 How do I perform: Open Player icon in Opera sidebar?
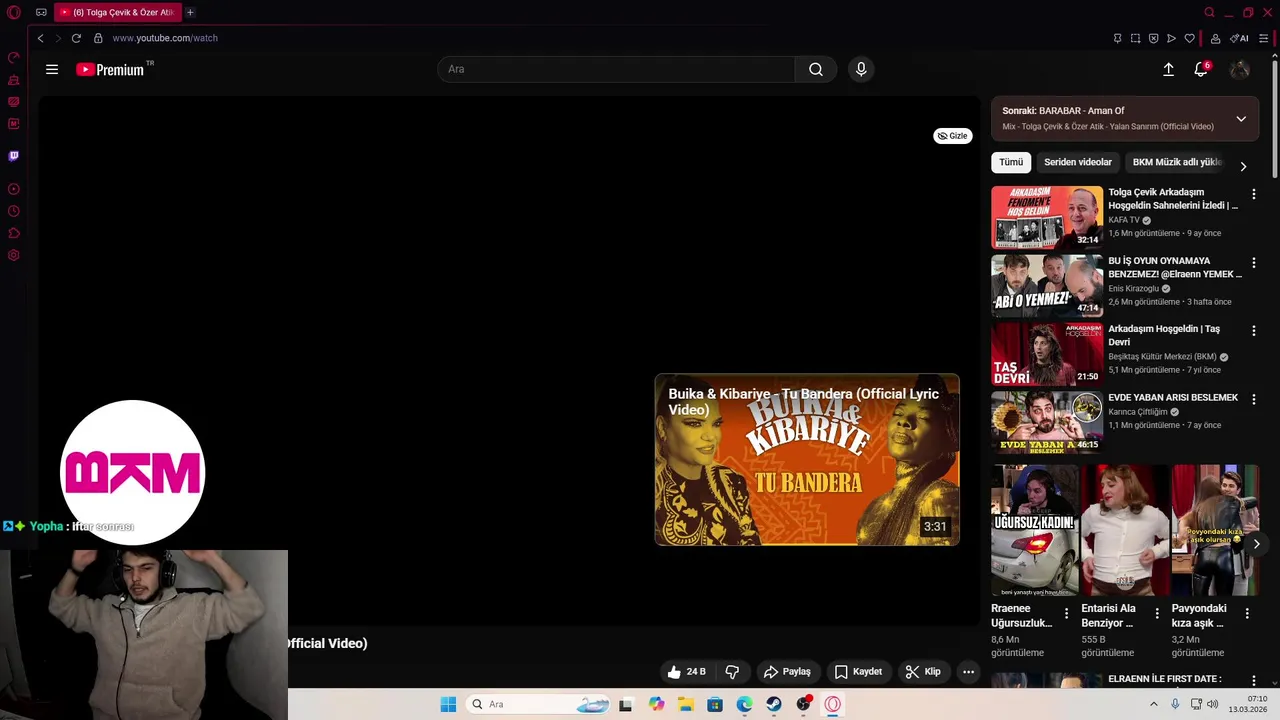[x=14, y=189]
